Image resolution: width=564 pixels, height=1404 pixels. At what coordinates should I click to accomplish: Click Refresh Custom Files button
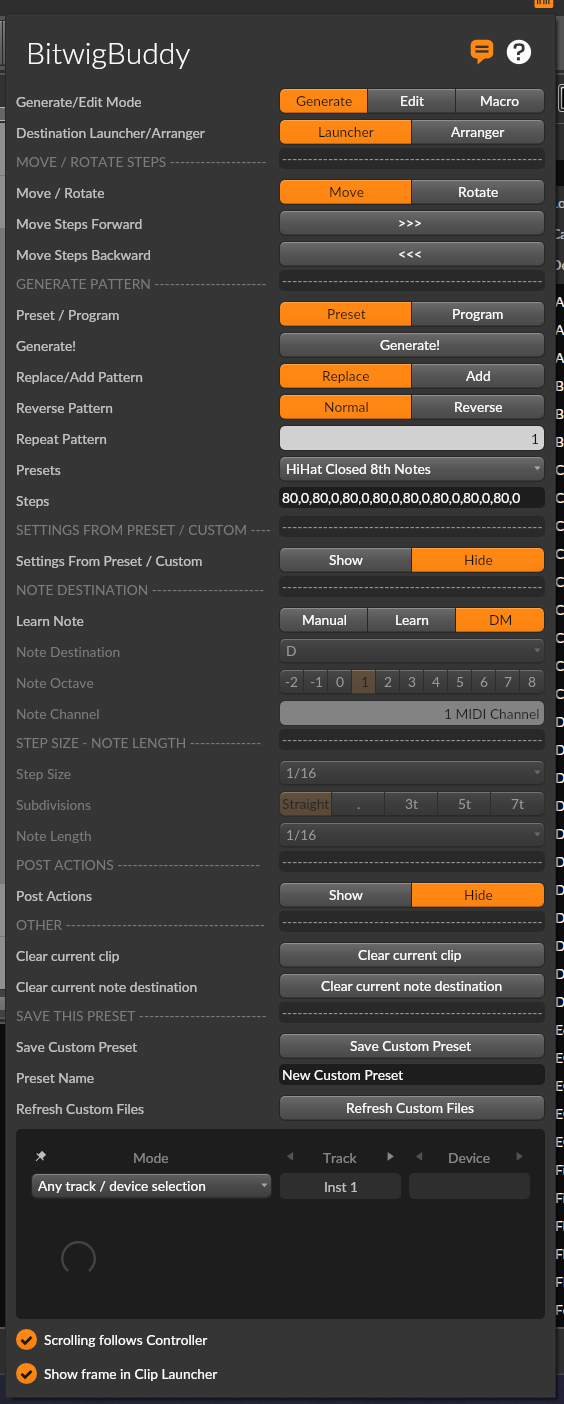(x=412, y=1108)
